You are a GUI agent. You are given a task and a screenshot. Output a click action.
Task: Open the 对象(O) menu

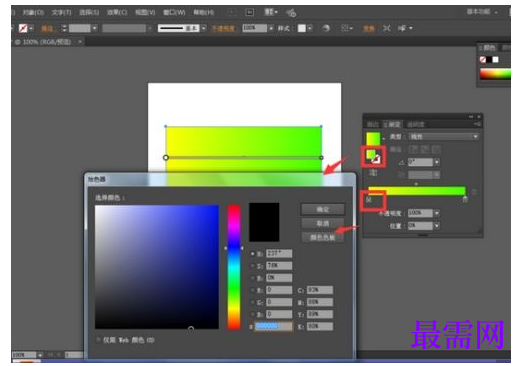[x=33, y=13]
